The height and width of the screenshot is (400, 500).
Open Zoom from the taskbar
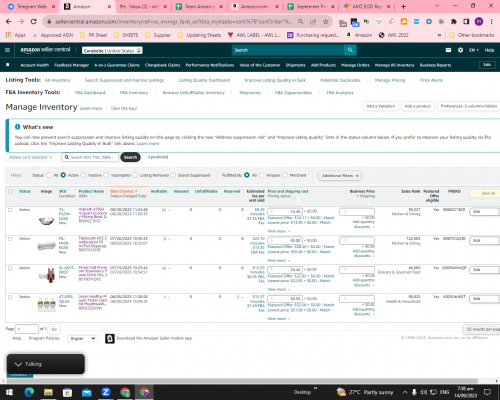coord(106,392)
